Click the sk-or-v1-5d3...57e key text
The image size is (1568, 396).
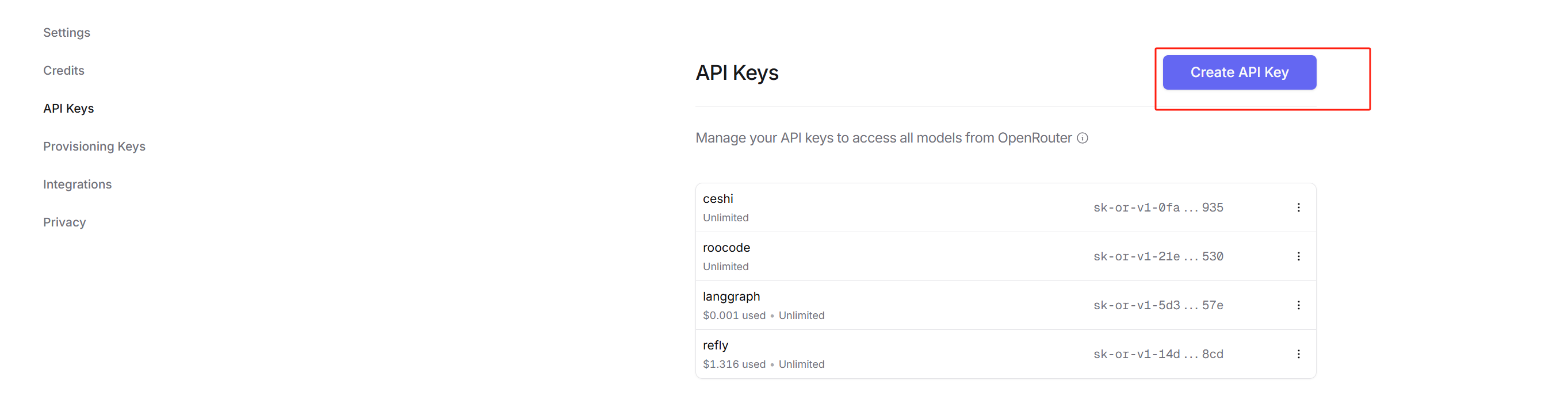[1158, 305]
